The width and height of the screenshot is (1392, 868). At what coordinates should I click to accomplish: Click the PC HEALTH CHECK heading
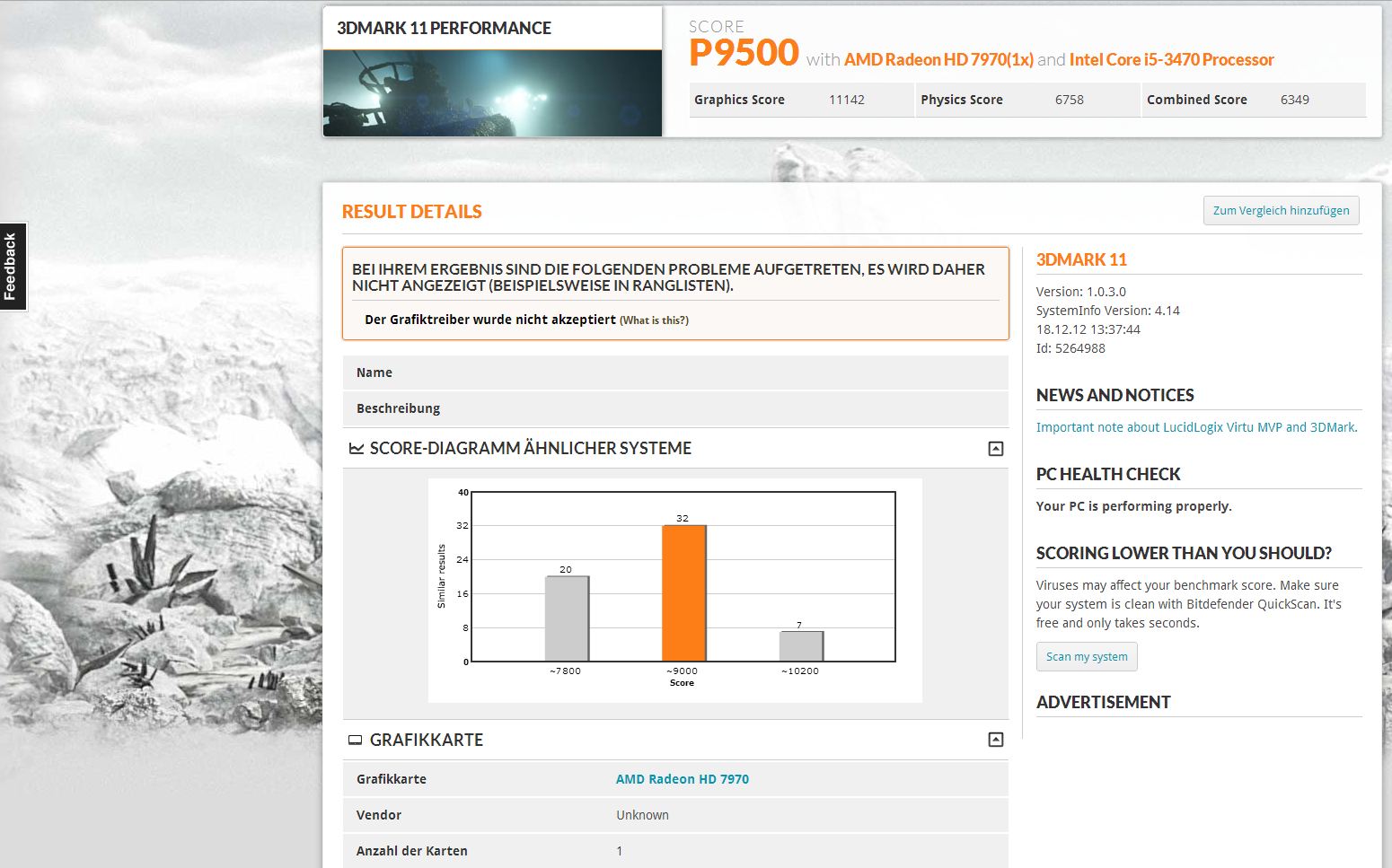pos(1108,474)
